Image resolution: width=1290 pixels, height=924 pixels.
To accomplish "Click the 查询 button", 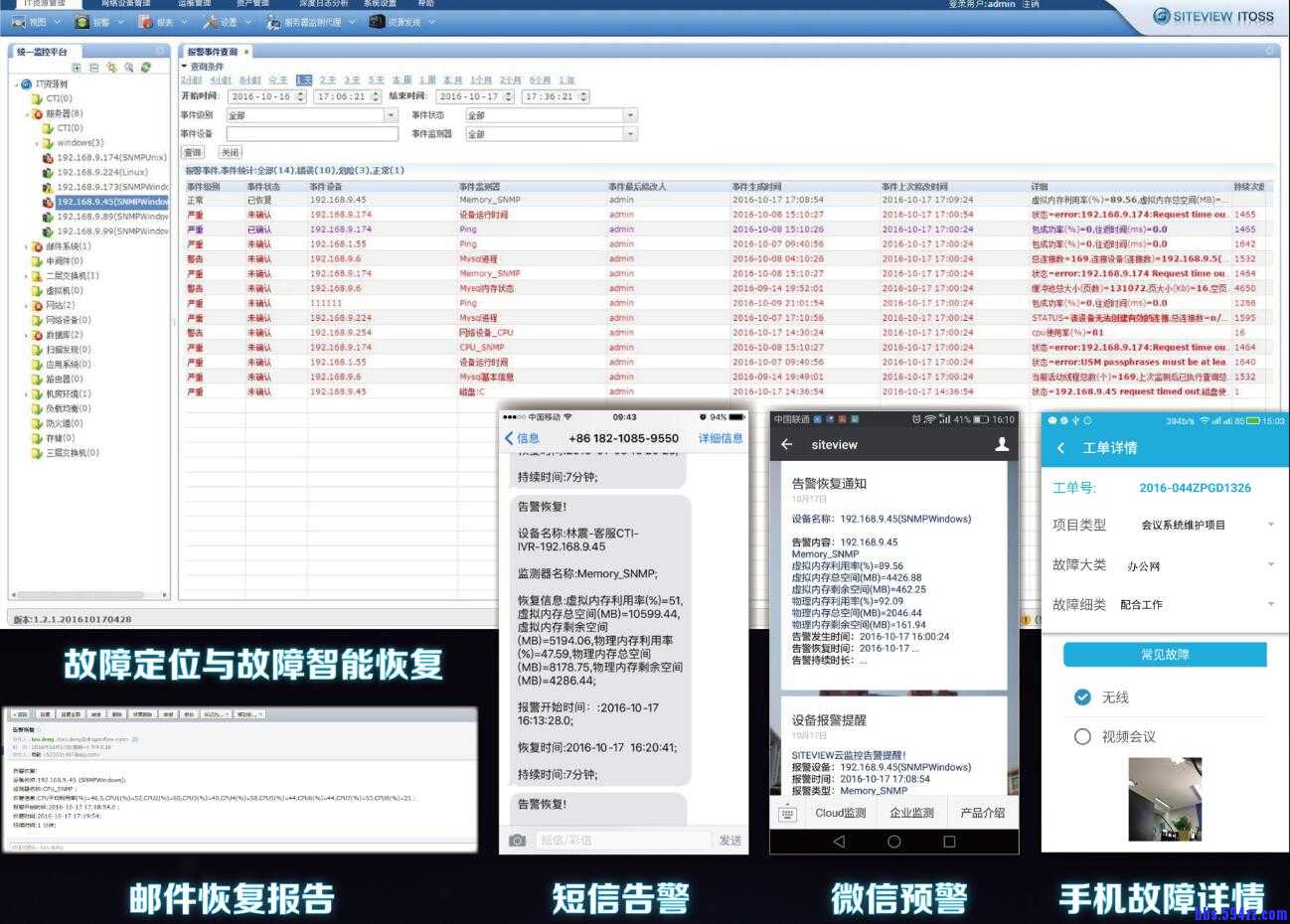I will point(191,152).
